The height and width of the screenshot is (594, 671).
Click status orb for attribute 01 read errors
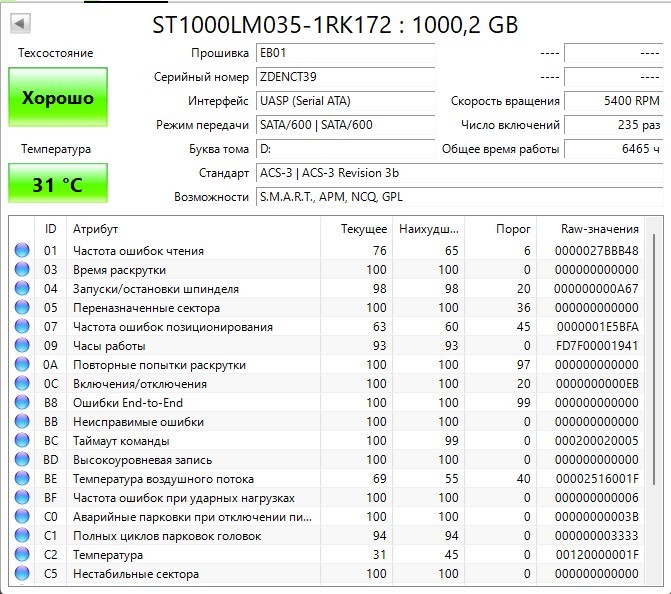pos(22,250)
